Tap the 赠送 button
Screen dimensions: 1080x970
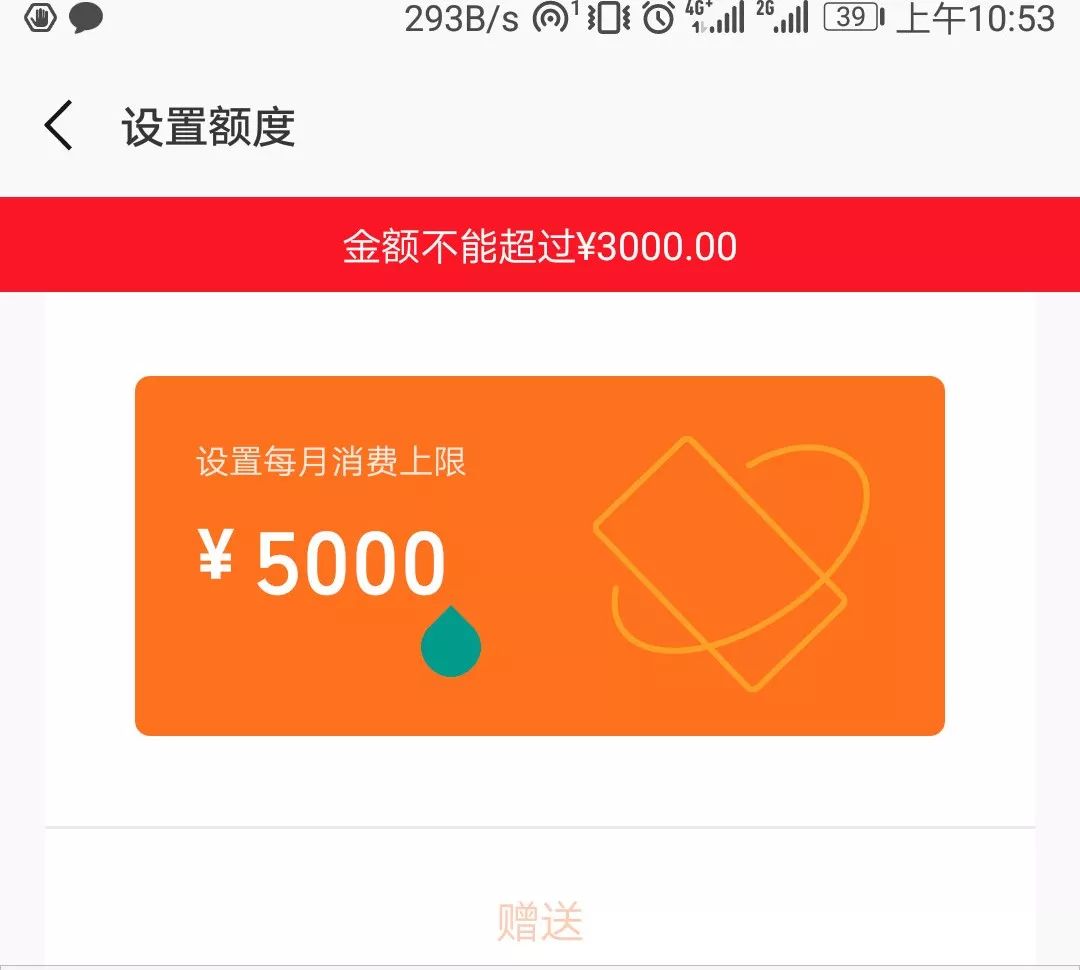point(540,921)
